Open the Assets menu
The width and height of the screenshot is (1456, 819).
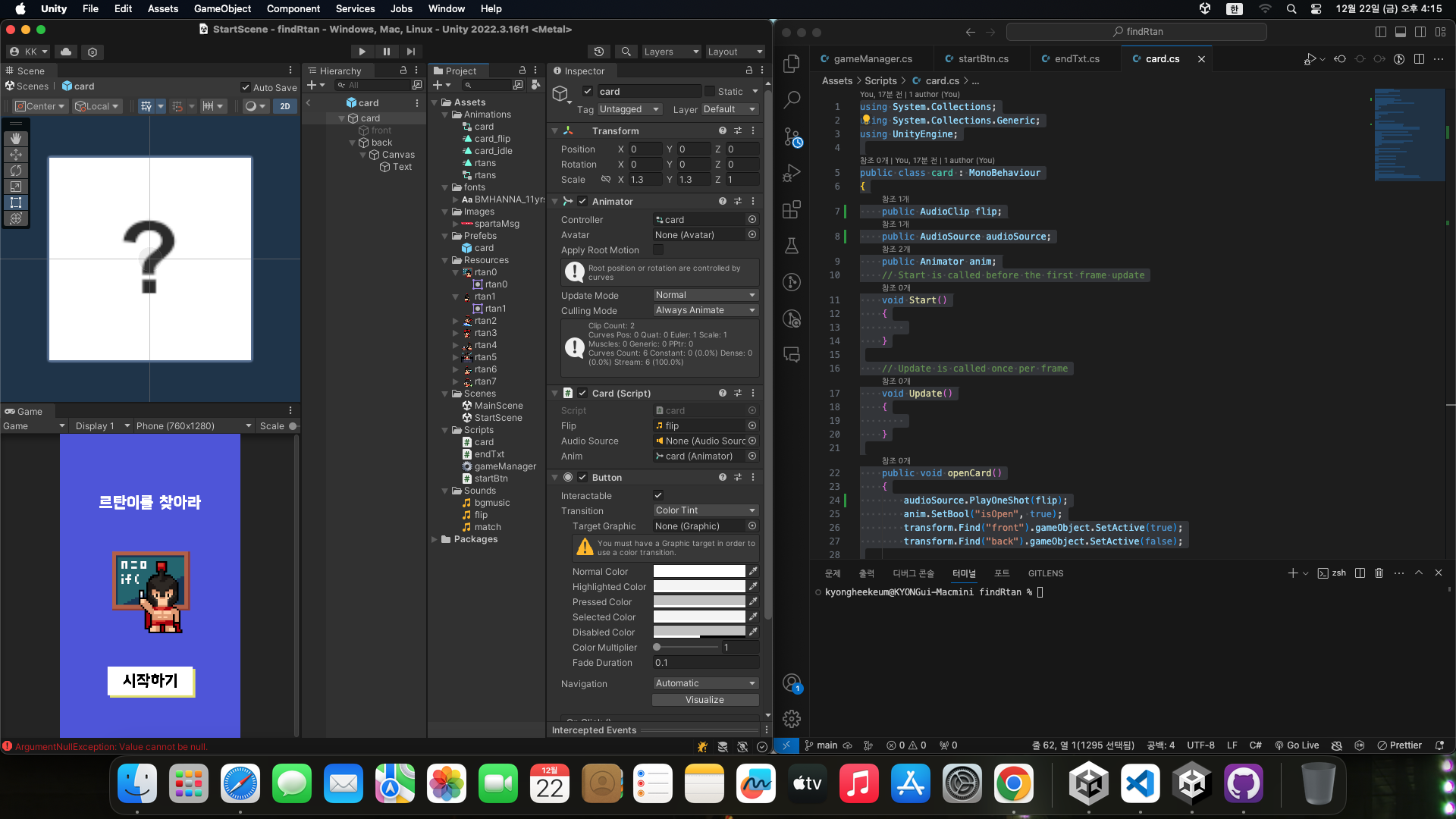click(163, 8)
